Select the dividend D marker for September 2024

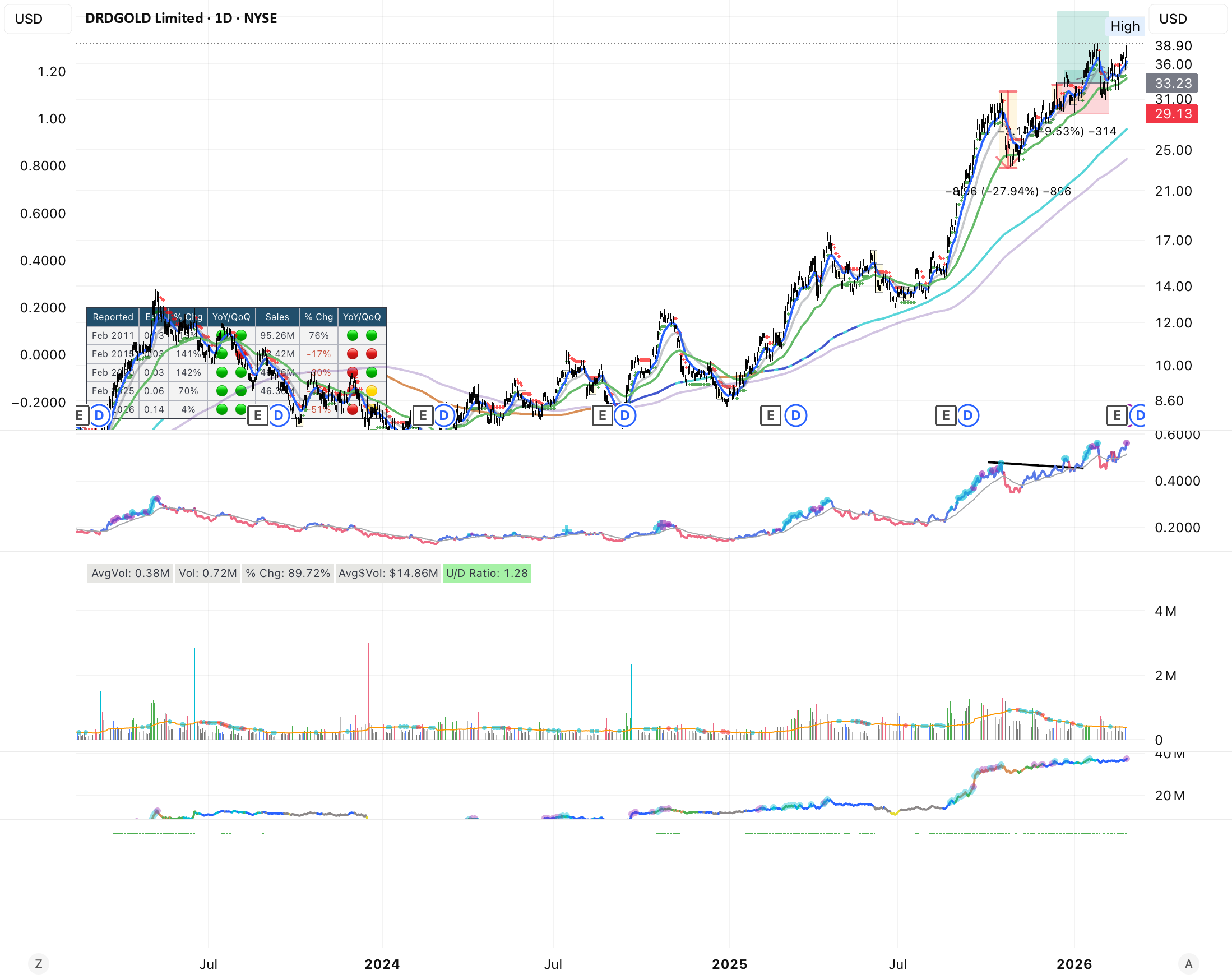pyautogui.click(x=625, y=415)
